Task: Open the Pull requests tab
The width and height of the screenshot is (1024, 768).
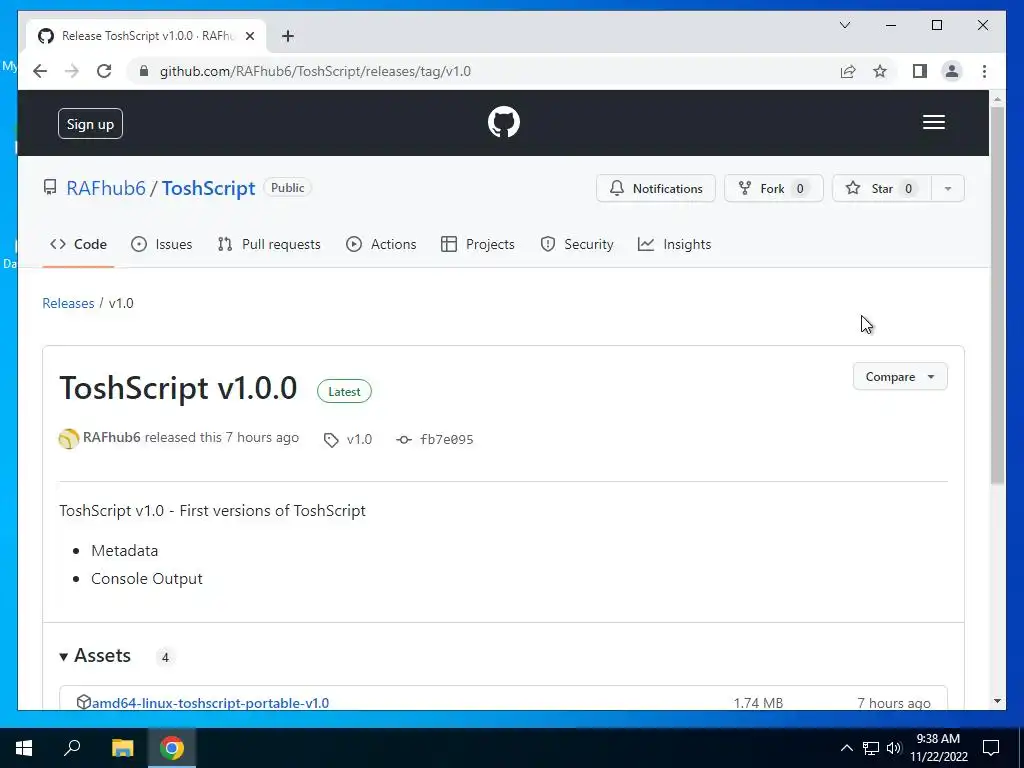Action: 269,244
